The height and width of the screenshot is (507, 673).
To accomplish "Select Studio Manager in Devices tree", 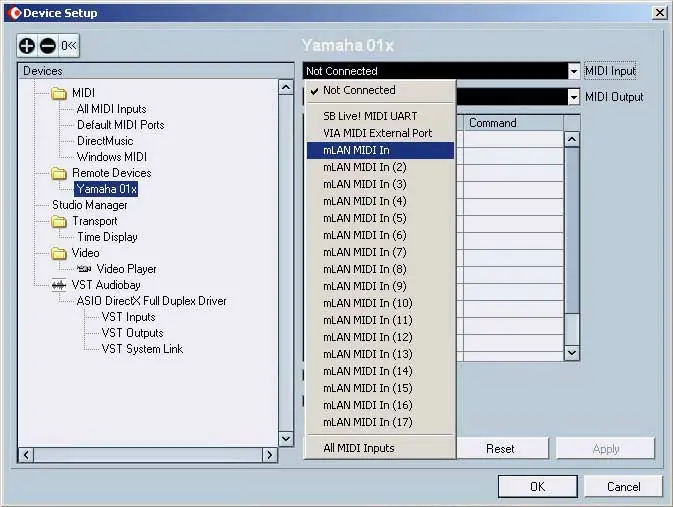I will (x=90, y=205).
